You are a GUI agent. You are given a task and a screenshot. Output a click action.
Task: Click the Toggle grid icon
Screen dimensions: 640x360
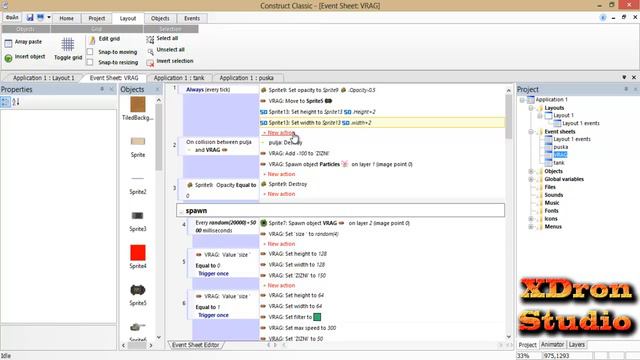68,44
